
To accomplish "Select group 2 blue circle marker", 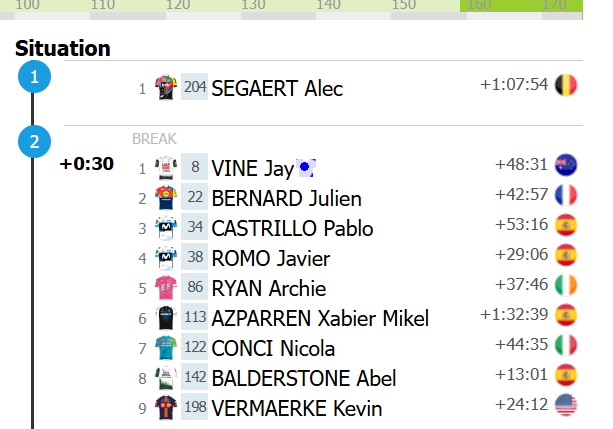I will click(x=34, y=142).
